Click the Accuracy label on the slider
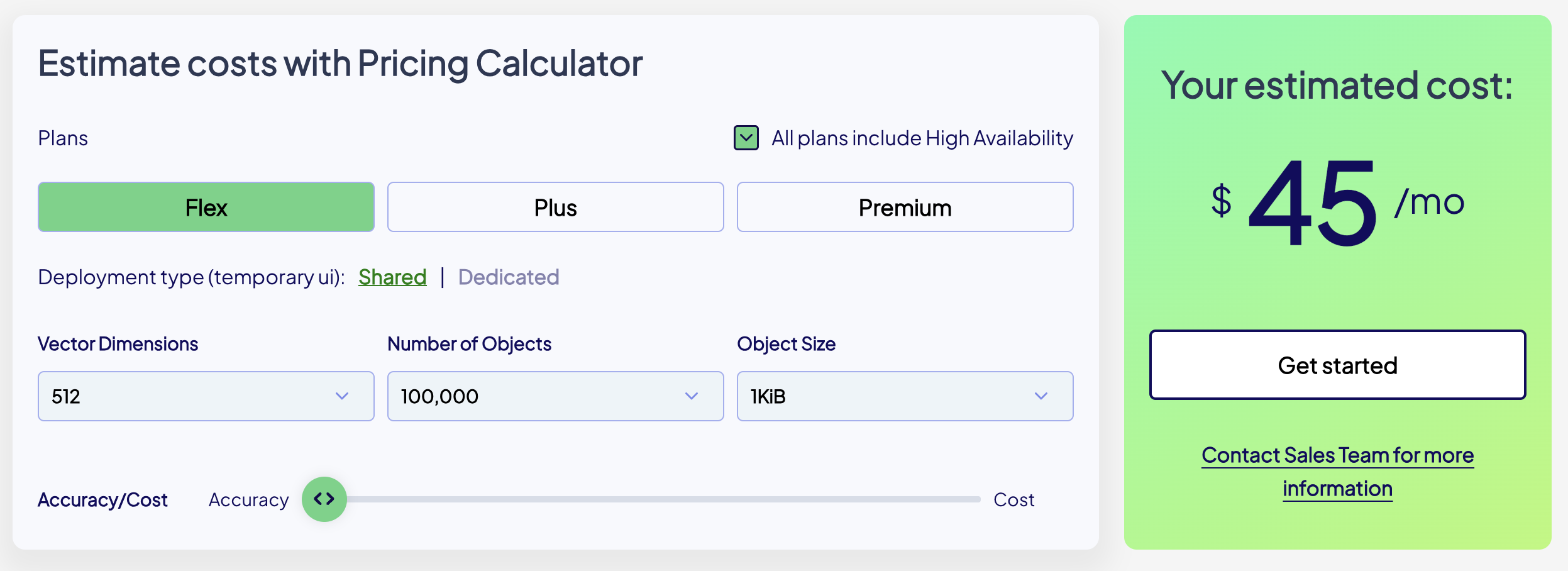 (x=249, y=499)
